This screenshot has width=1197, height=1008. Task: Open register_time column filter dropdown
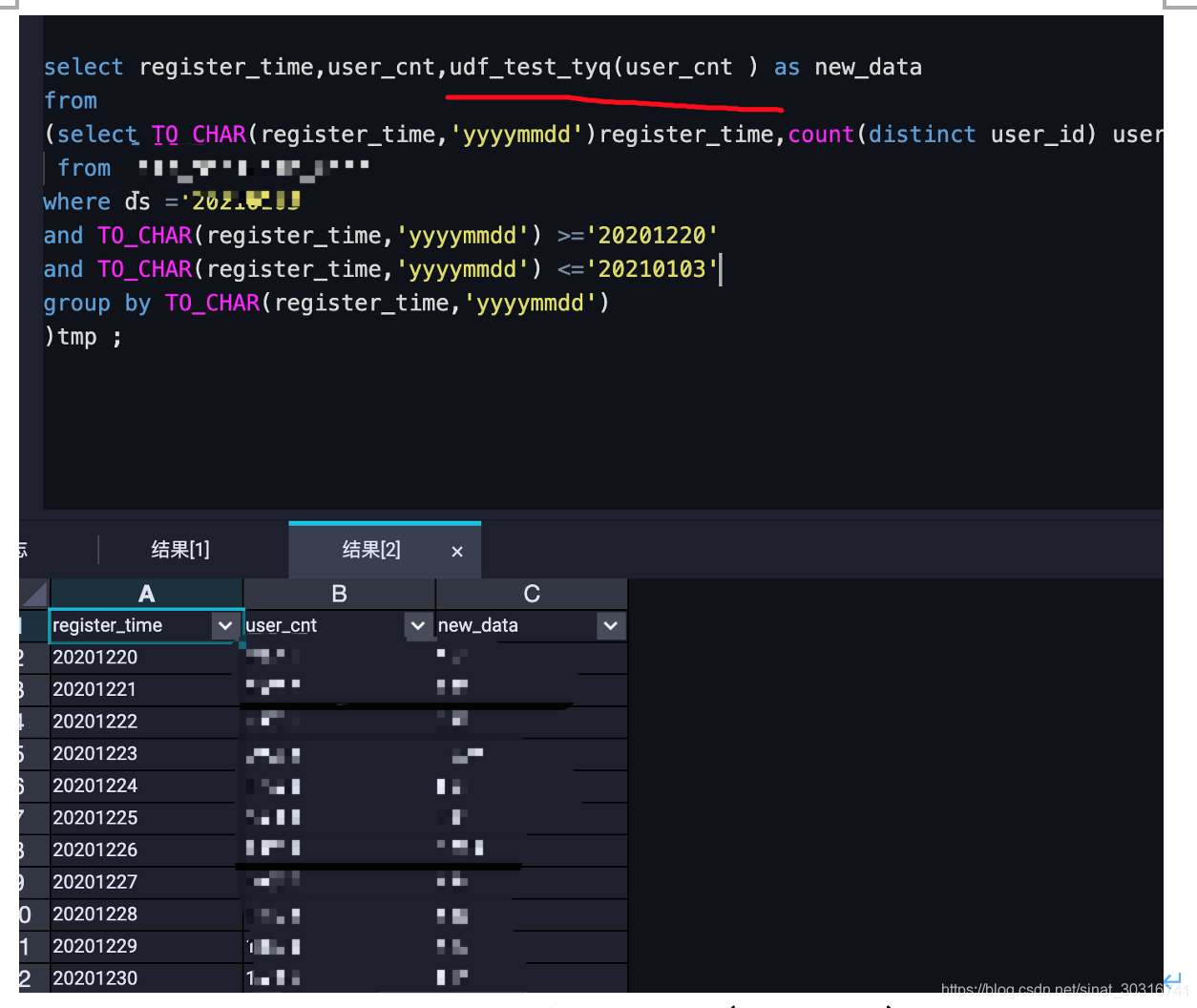[x=225, y=626]
